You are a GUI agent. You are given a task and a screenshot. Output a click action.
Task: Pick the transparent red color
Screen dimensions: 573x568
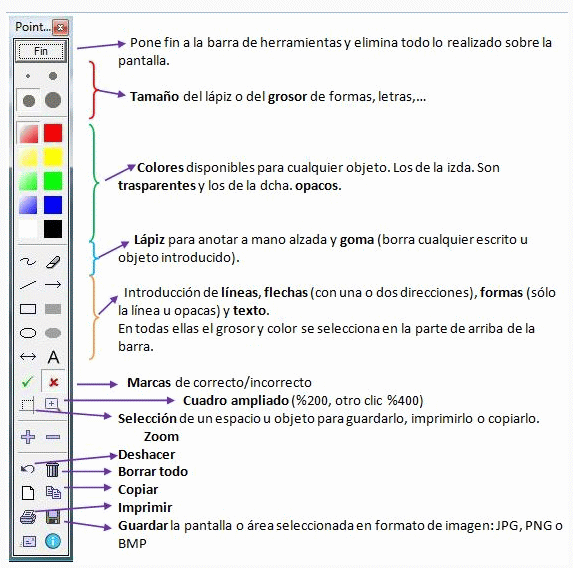pos(29,133)
